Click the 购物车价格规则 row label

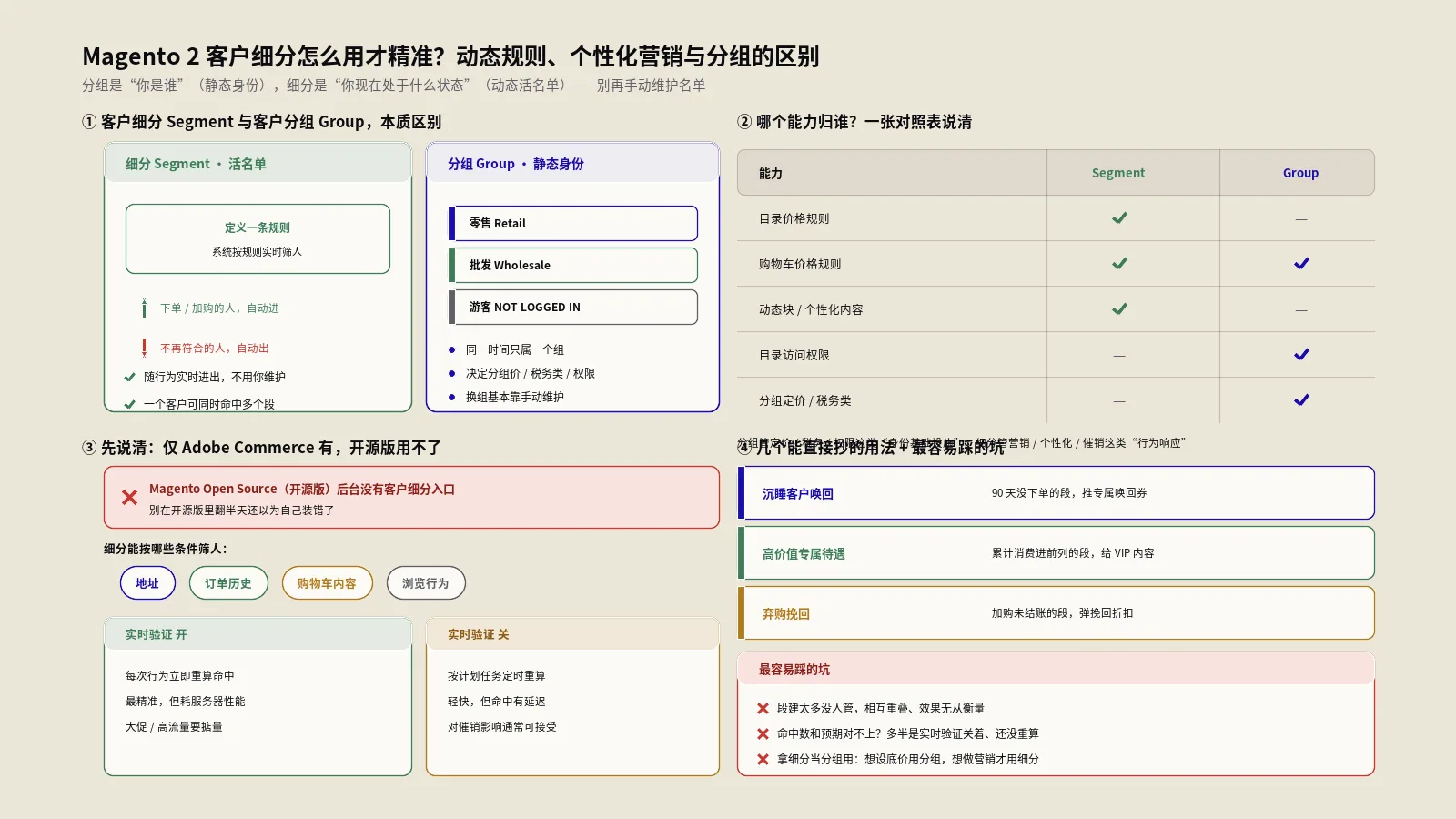coord(800,264)
